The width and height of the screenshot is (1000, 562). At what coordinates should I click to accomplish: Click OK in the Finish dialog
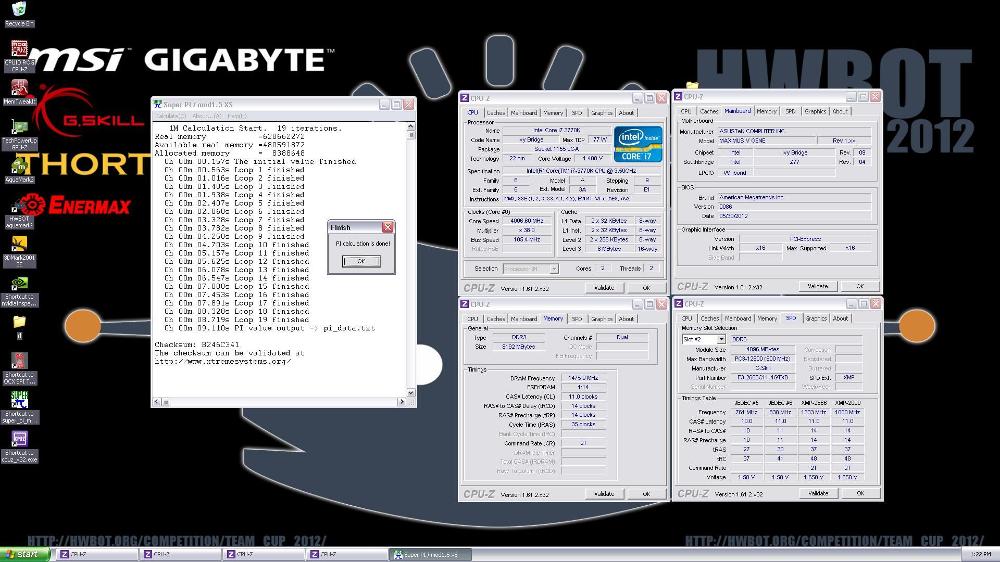(361, 261)
